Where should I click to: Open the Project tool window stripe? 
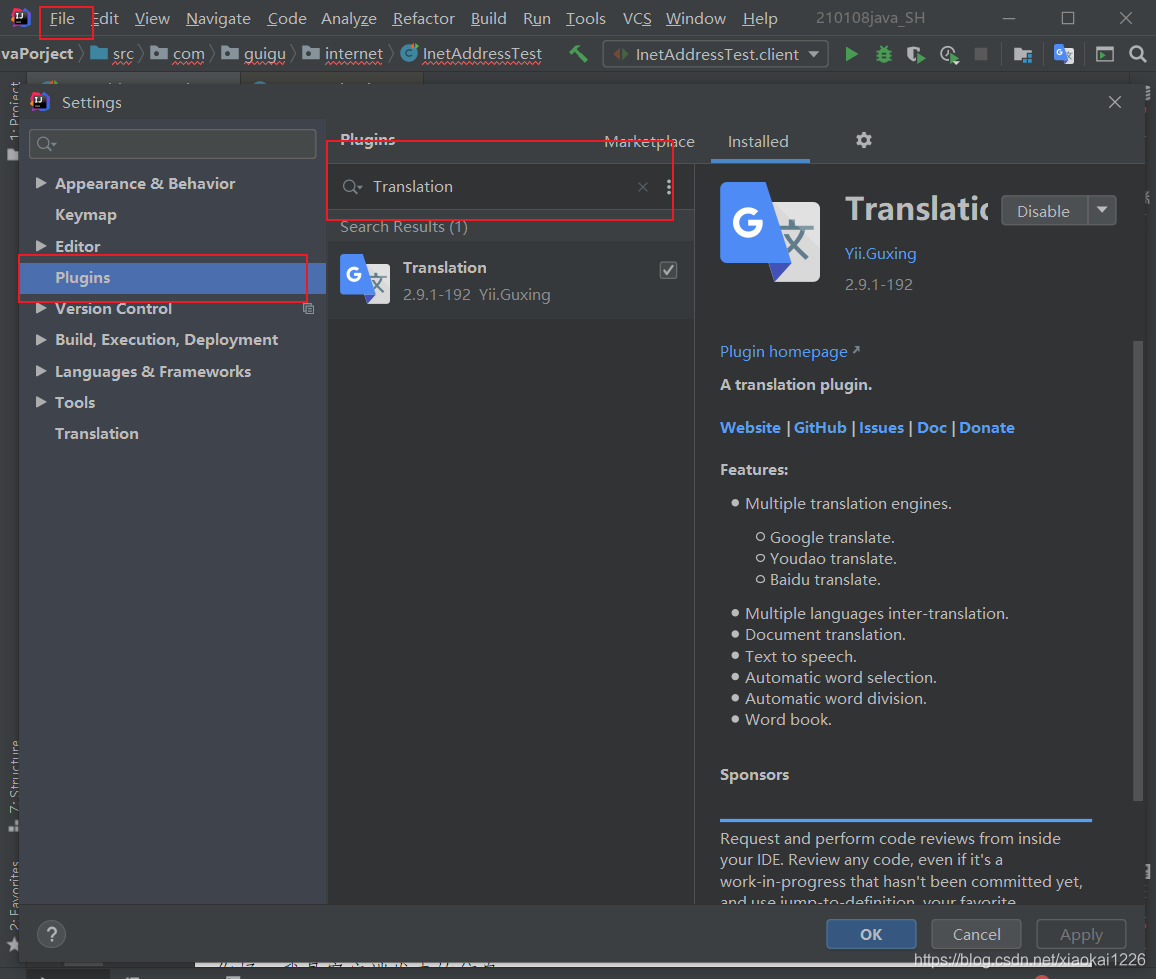[13, 120]
